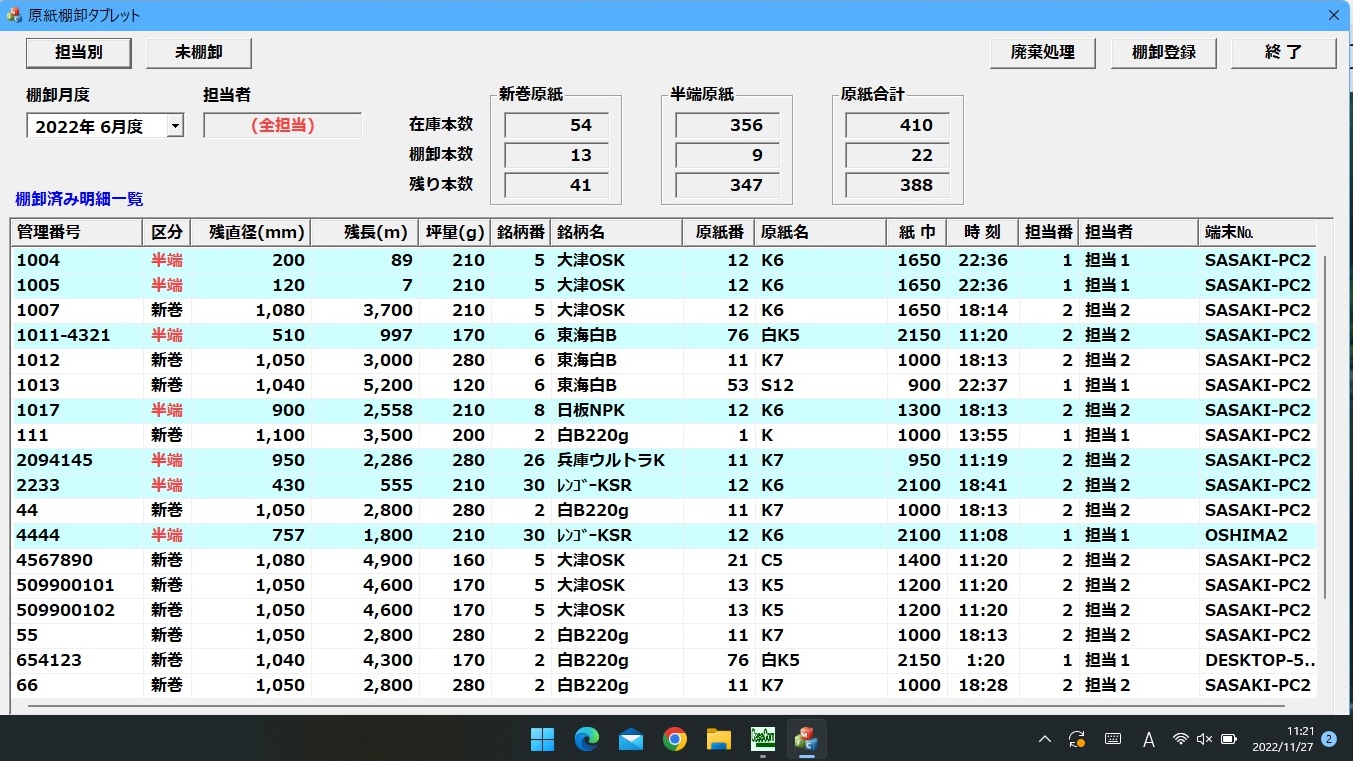
Task: Click the 時刻 column header
Action: point(982,232)
